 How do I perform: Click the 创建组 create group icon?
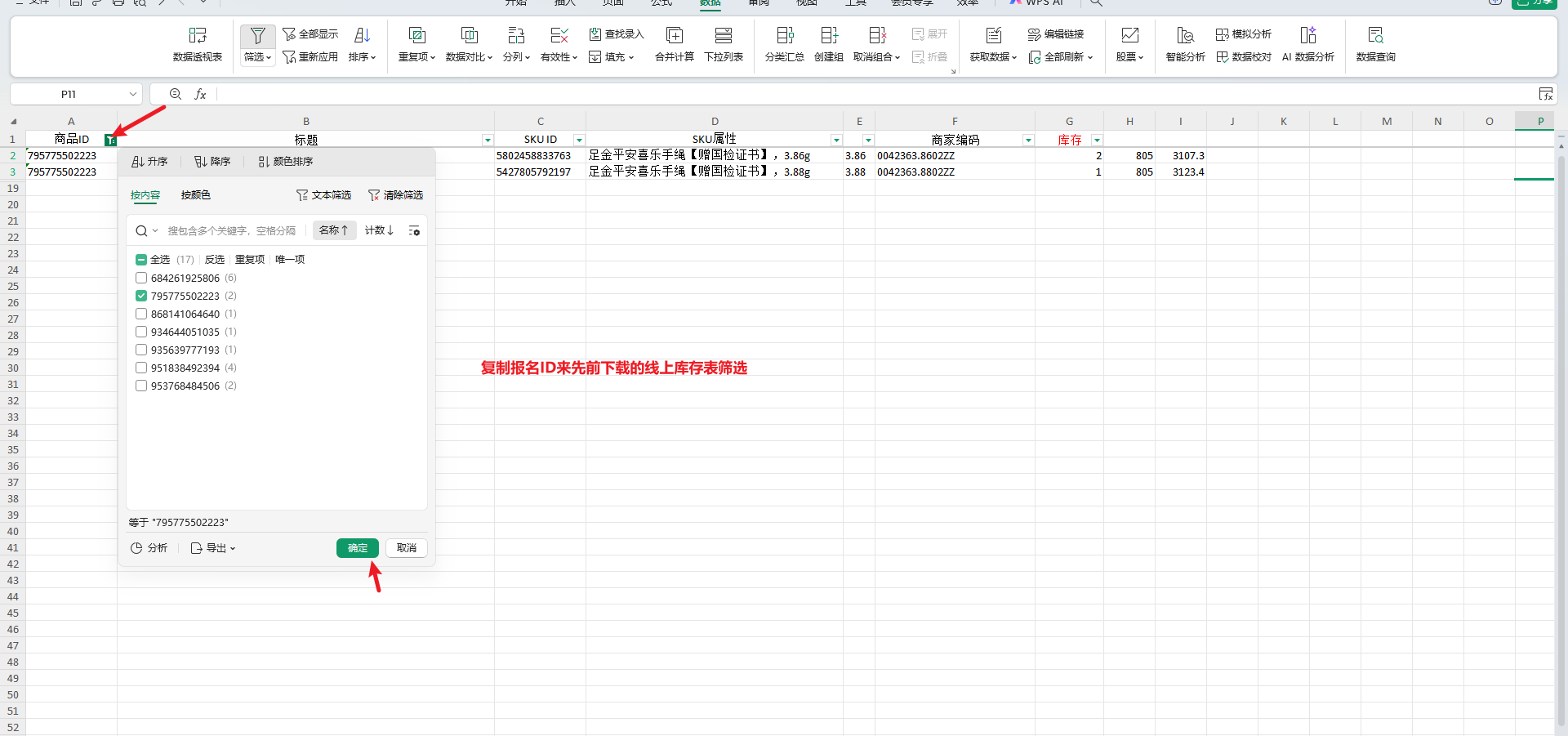pos(828,35)
